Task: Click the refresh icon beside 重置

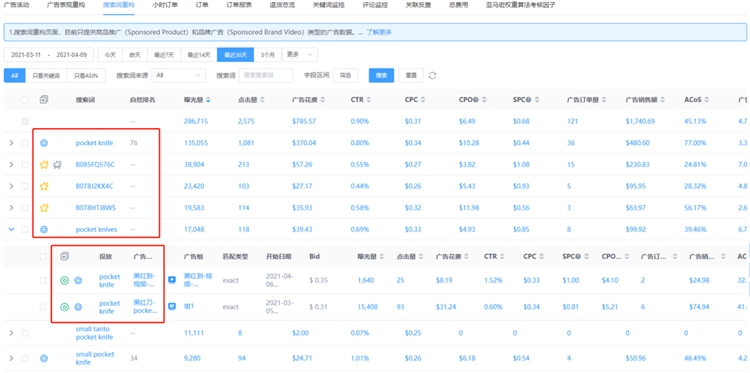Action: (432, 76)
